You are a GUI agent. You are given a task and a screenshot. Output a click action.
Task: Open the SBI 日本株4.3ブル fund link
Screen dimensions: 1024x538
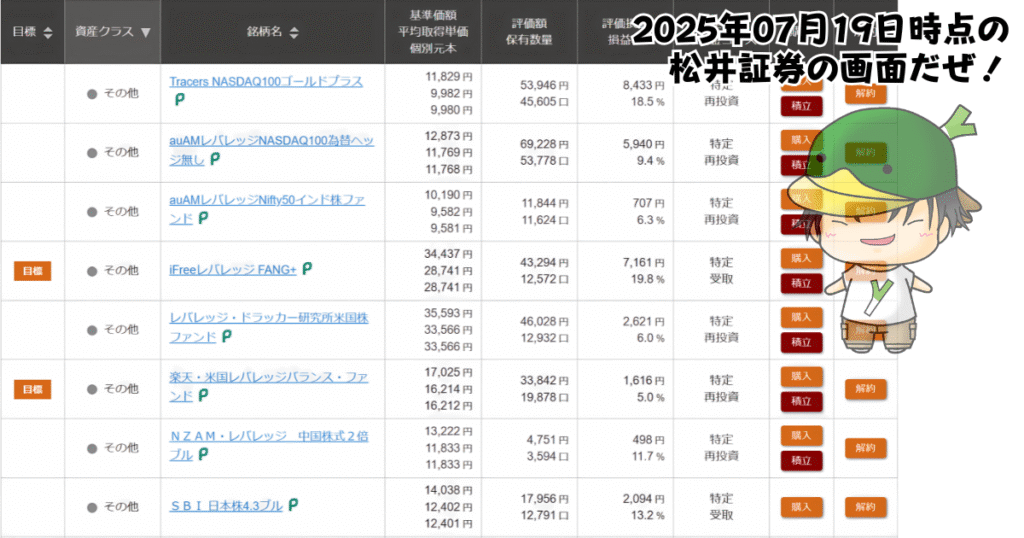(226, 506)
